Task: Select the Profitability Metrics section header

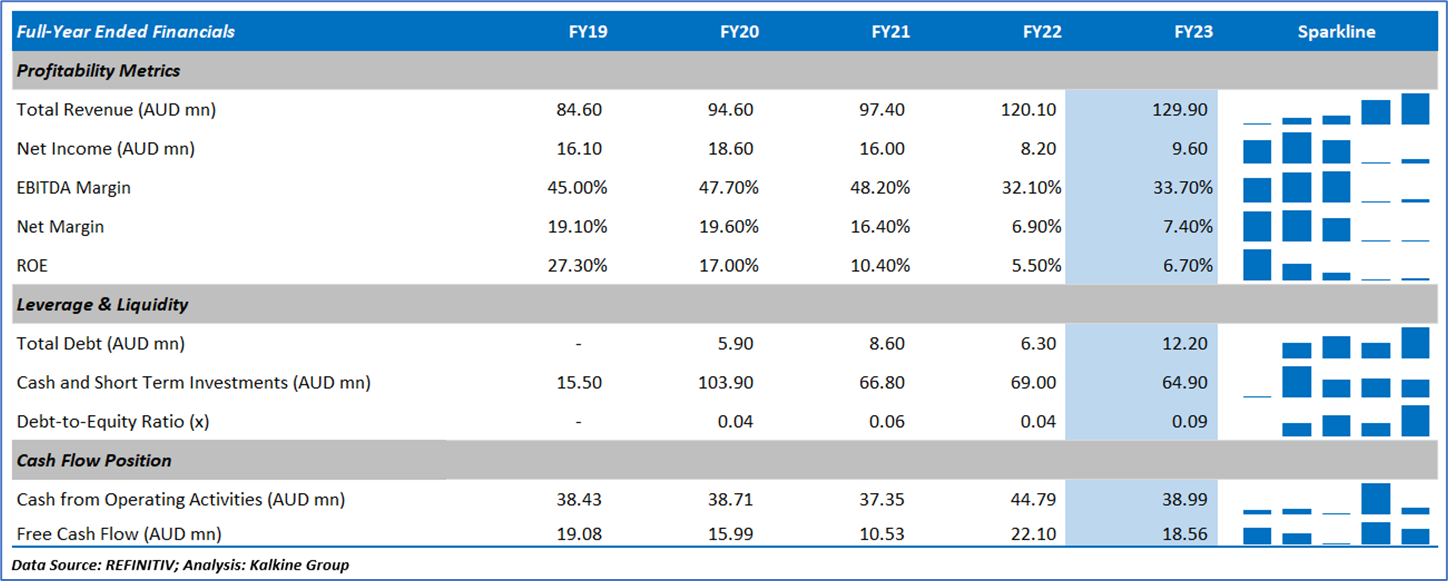Action: tap(99, 71)
